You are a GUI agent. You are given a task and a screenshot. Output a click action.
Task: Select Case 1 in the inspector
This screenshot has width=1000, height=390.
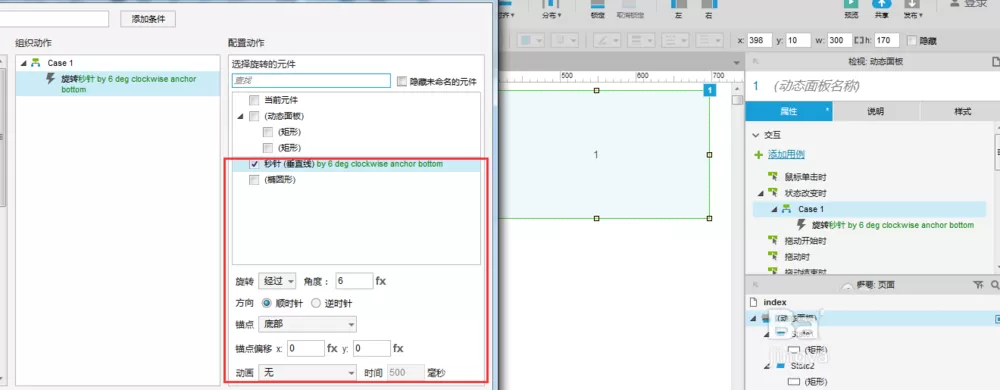[870, 209]
